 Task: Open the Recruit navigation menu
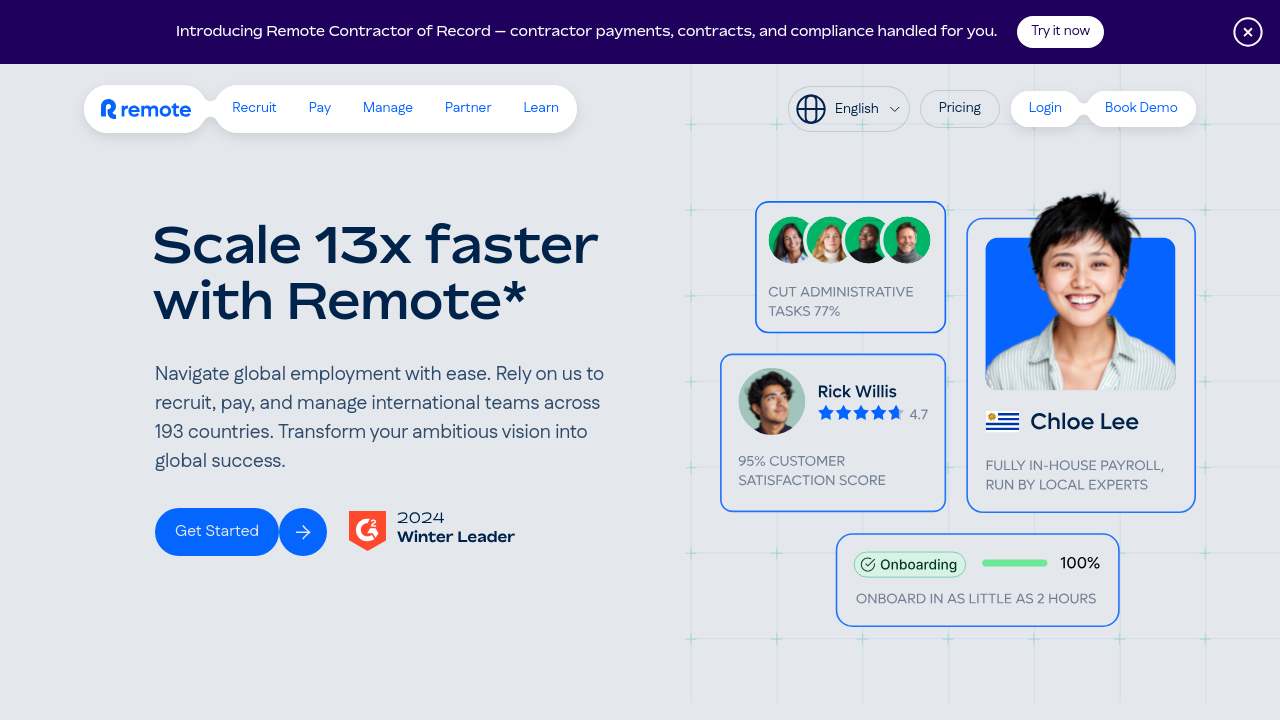(254, 108)
